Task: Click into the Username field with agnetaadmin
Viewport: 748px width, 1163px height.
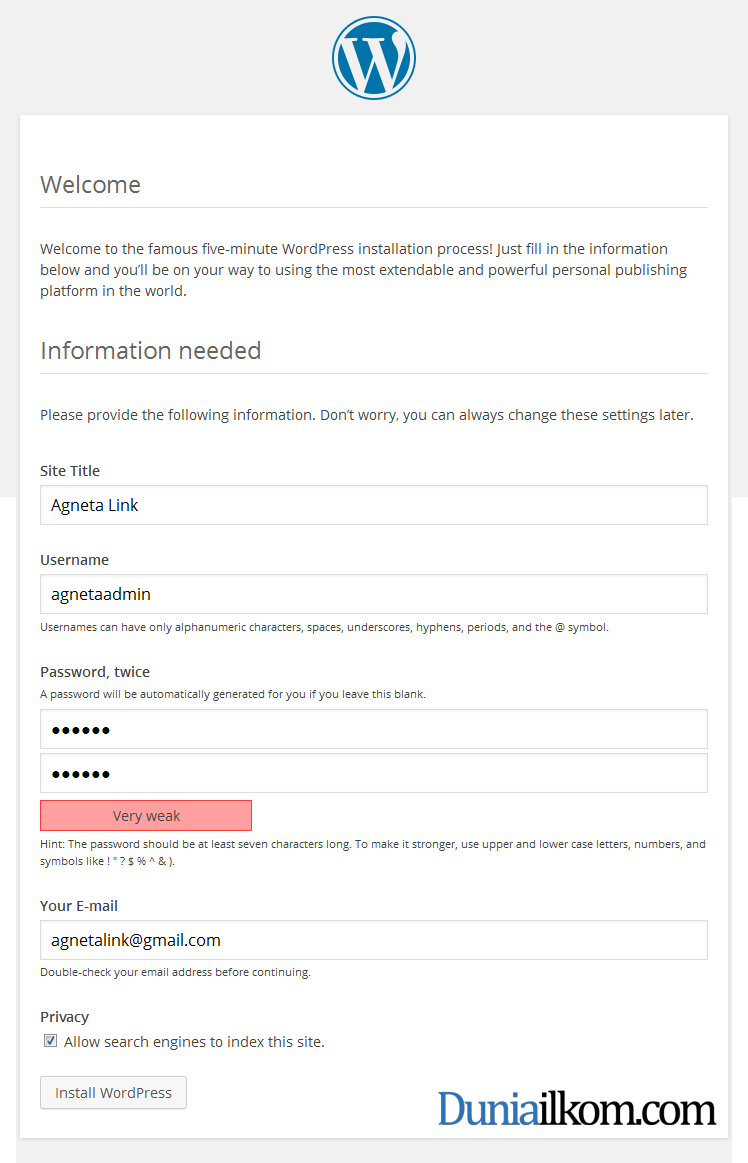Action: coord(373,594)
